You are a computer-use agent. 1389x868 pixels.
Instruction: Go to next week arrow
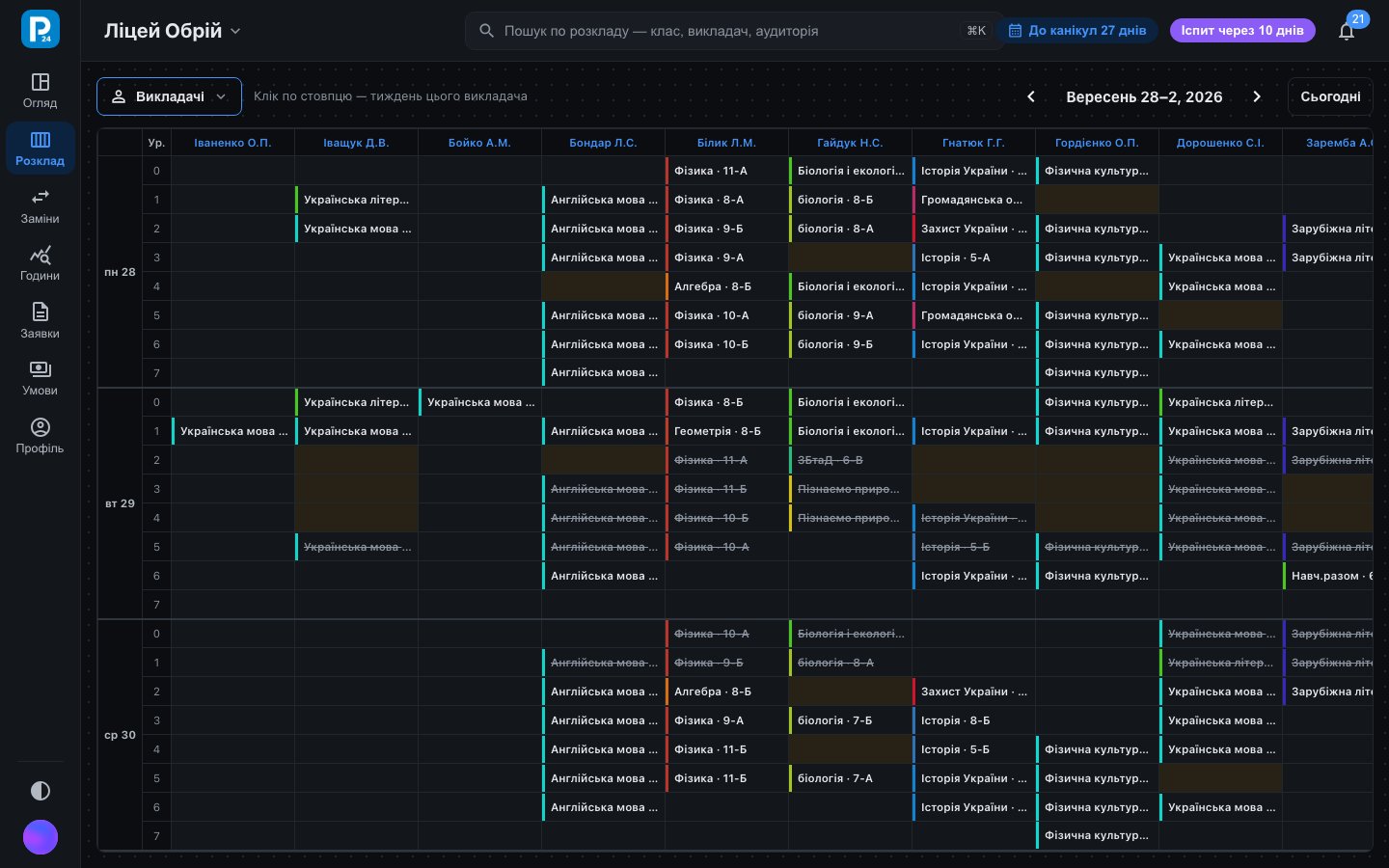tap(1257, 96)
